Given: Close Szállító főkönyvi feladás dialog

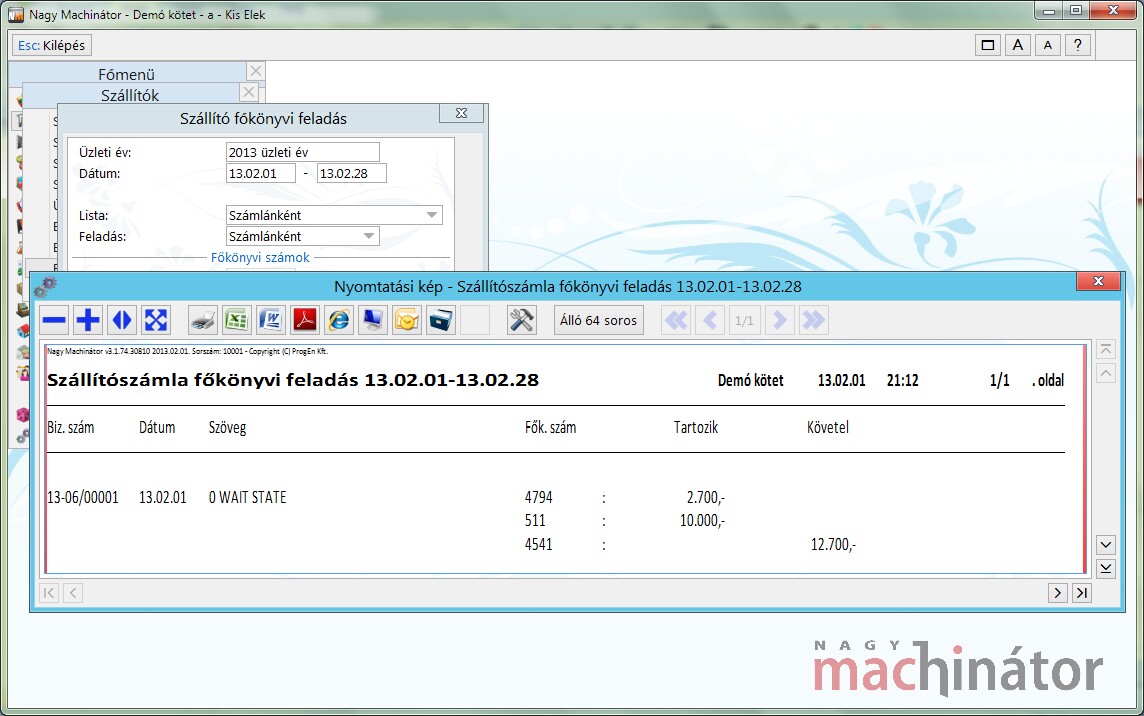Looking at the screenshot, I should [x=461, y=113].
